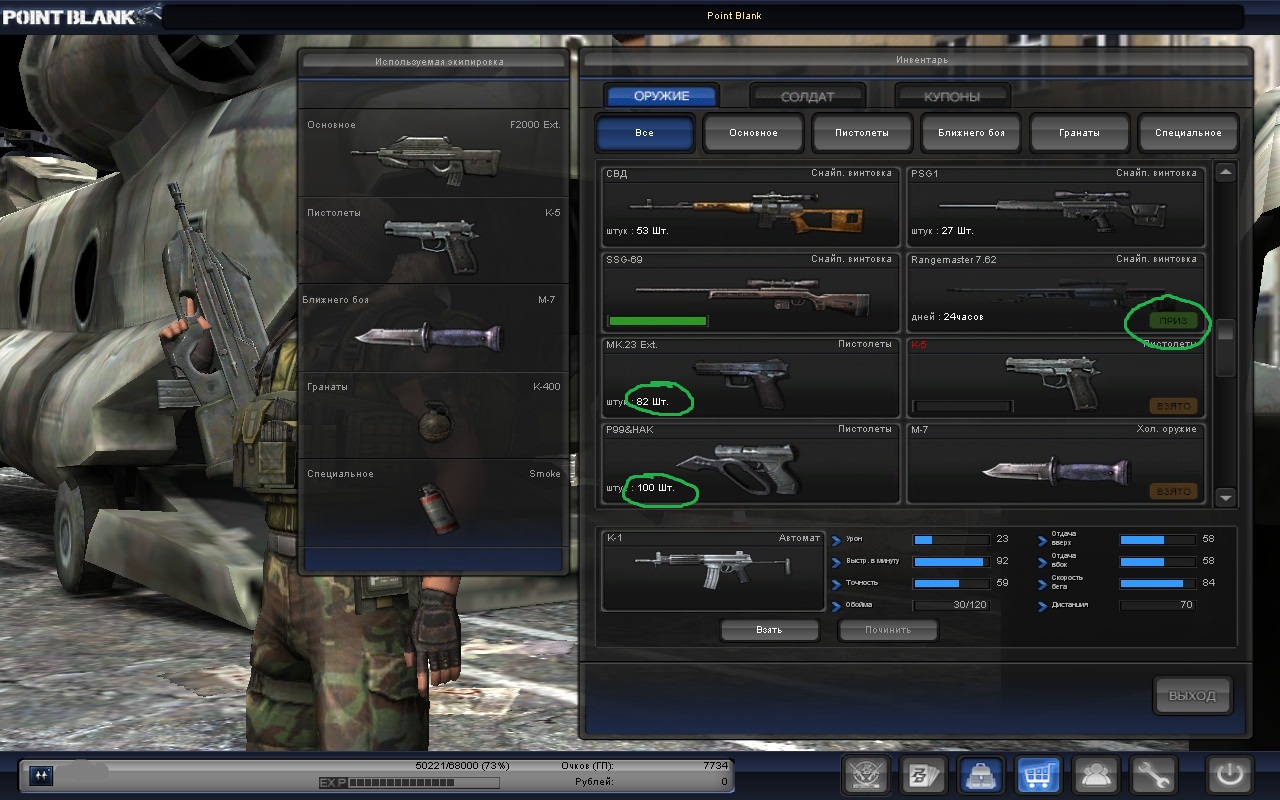The image size is (1280, 800).
Task: Select the M-7 knife inventory card
Action: pos(1056,463)
